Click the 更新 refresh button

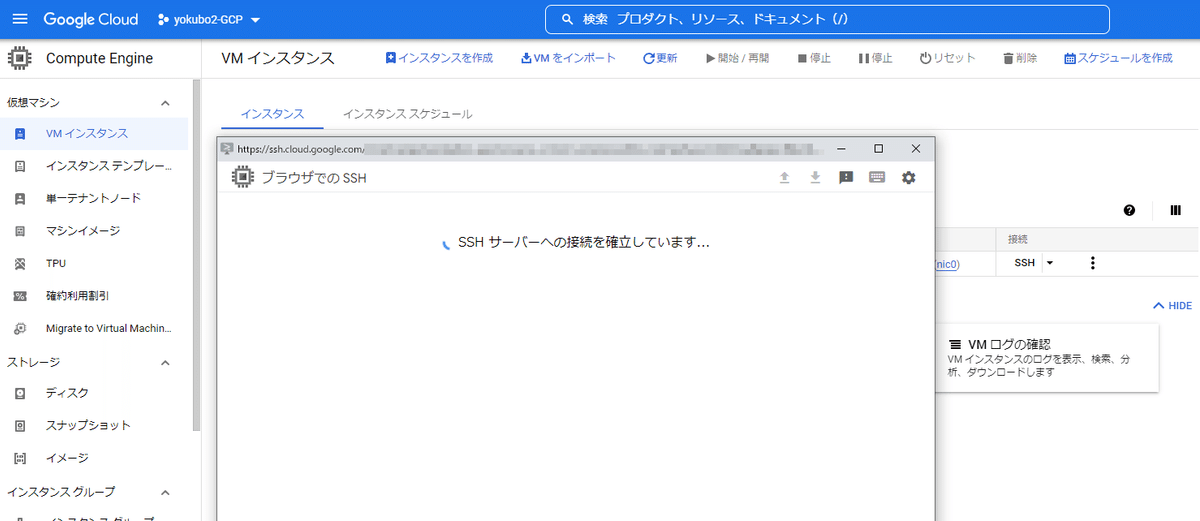(660, 58)
